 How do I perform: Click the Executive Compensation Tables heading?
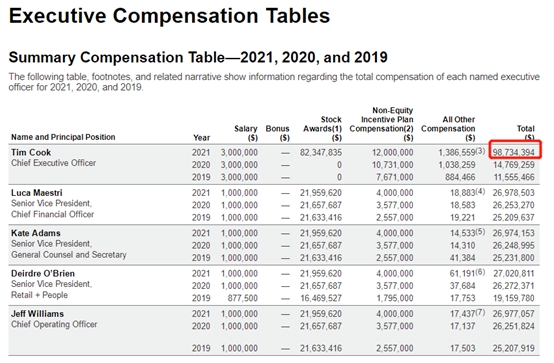click(x=170, y=16)
